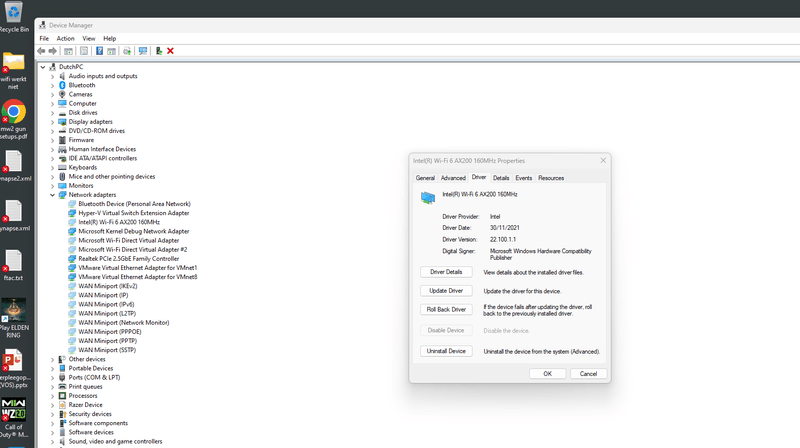
Task: Click Mice and other pointing devices icon
Action: coord(62,177)
